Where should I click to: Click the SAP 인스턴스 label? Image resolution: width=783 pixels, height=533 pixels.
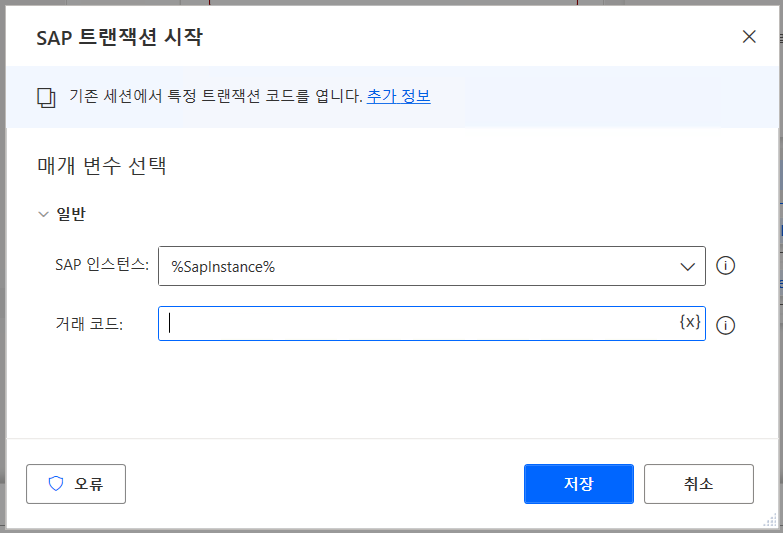point(102,265)
